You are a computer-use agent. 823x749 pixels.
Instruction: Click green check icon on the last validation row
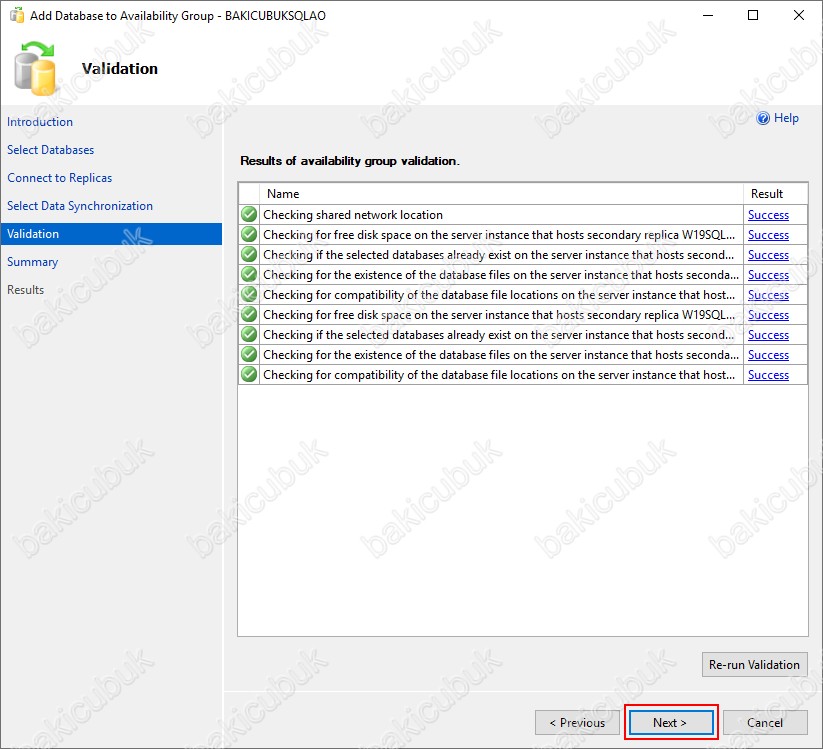(x=249, y=375)
